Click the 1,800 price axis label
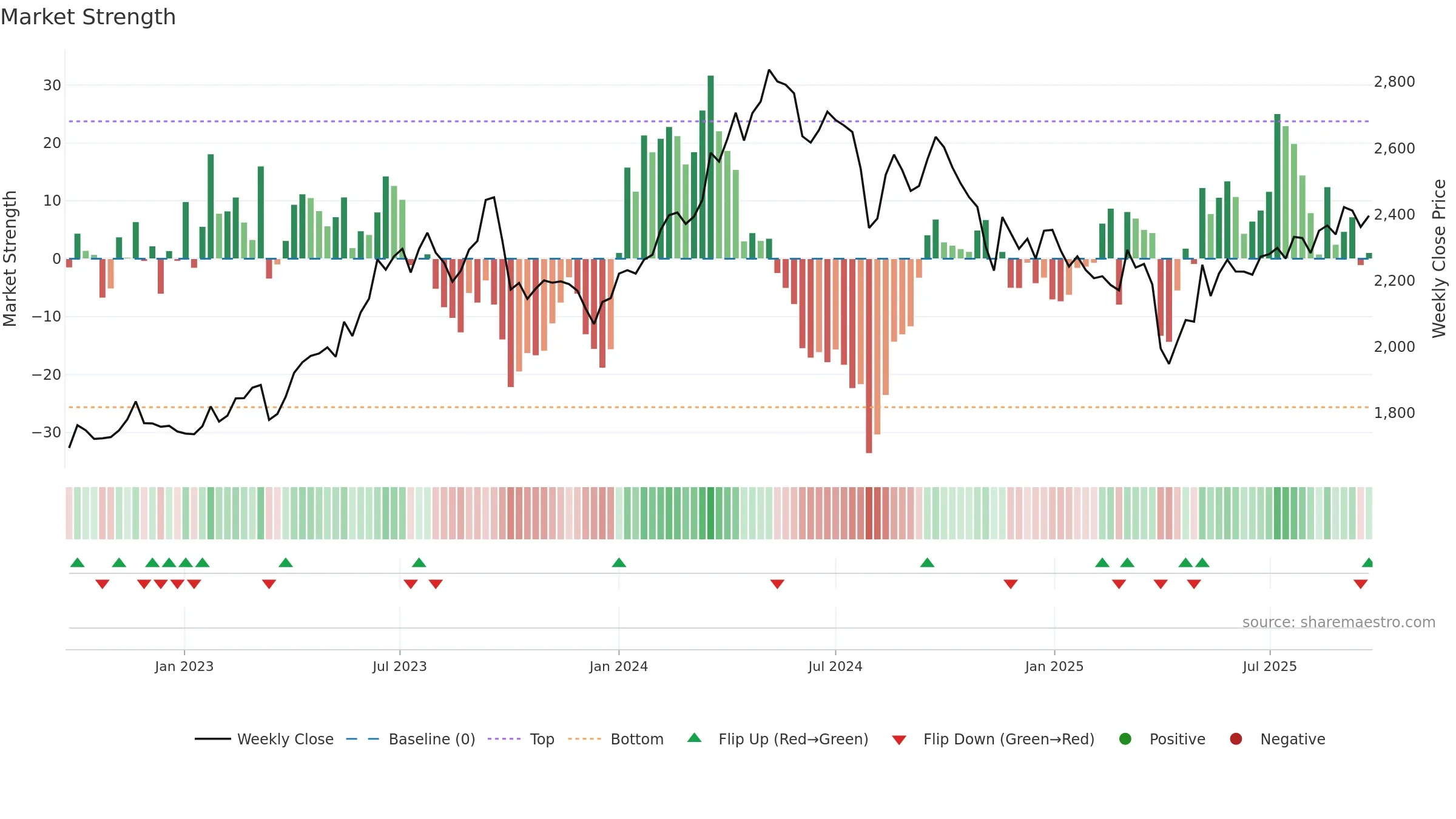This screenshot has width=1456, height=819. pyautogui.click(x=1394, y=413)
